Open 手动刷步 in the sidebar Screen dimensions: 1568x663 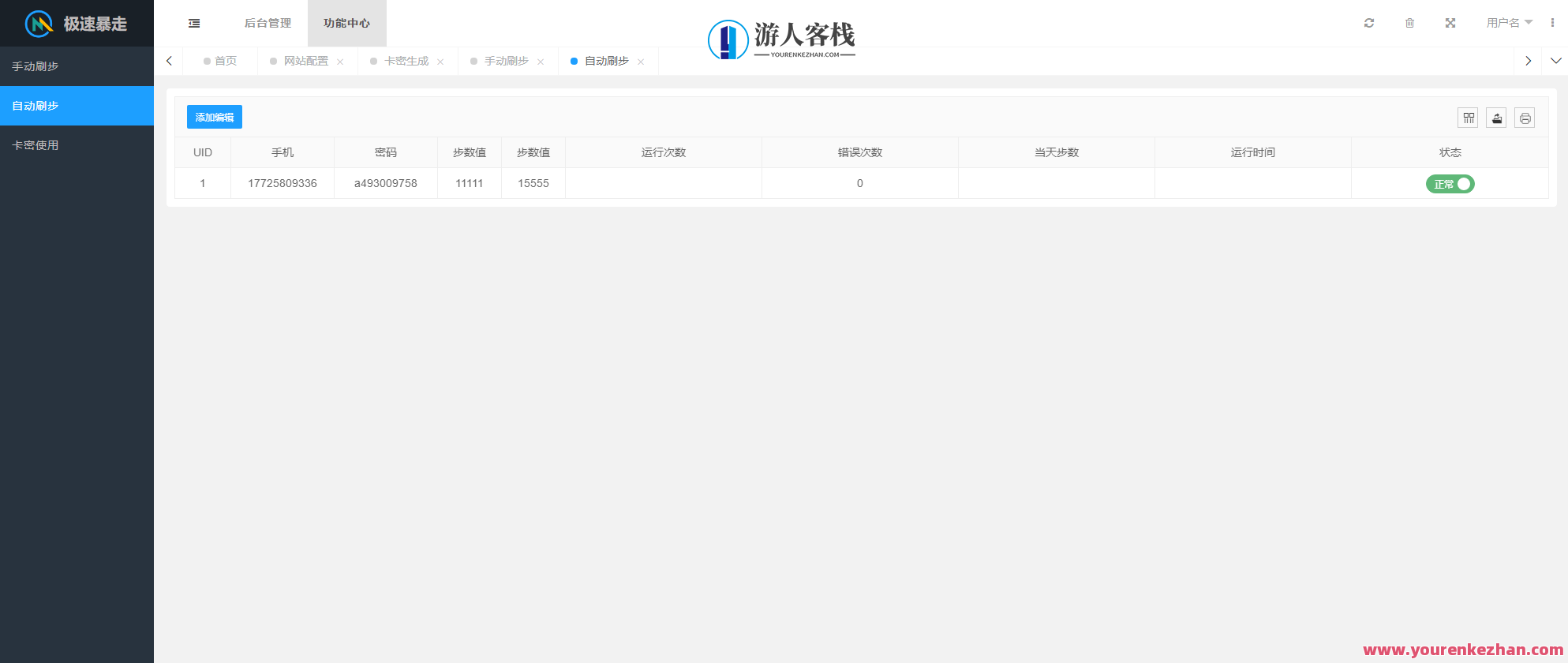tap(77, 66)
